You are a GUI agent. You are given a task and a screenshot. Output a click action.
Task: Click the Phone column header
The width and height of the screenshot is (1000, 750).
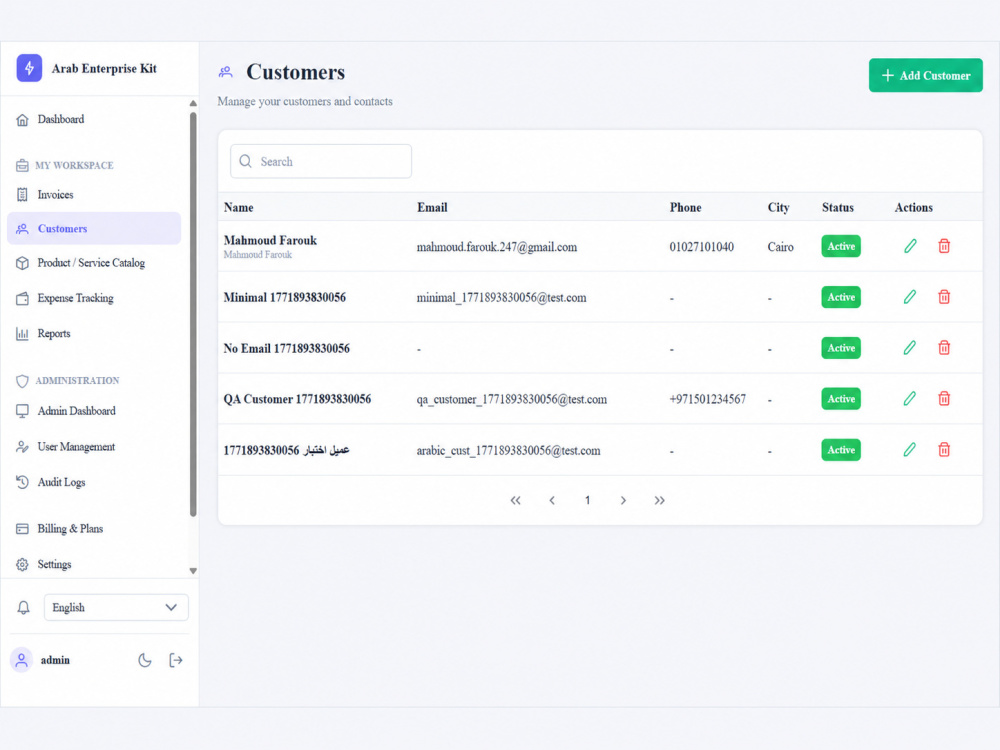click(686, 207)
